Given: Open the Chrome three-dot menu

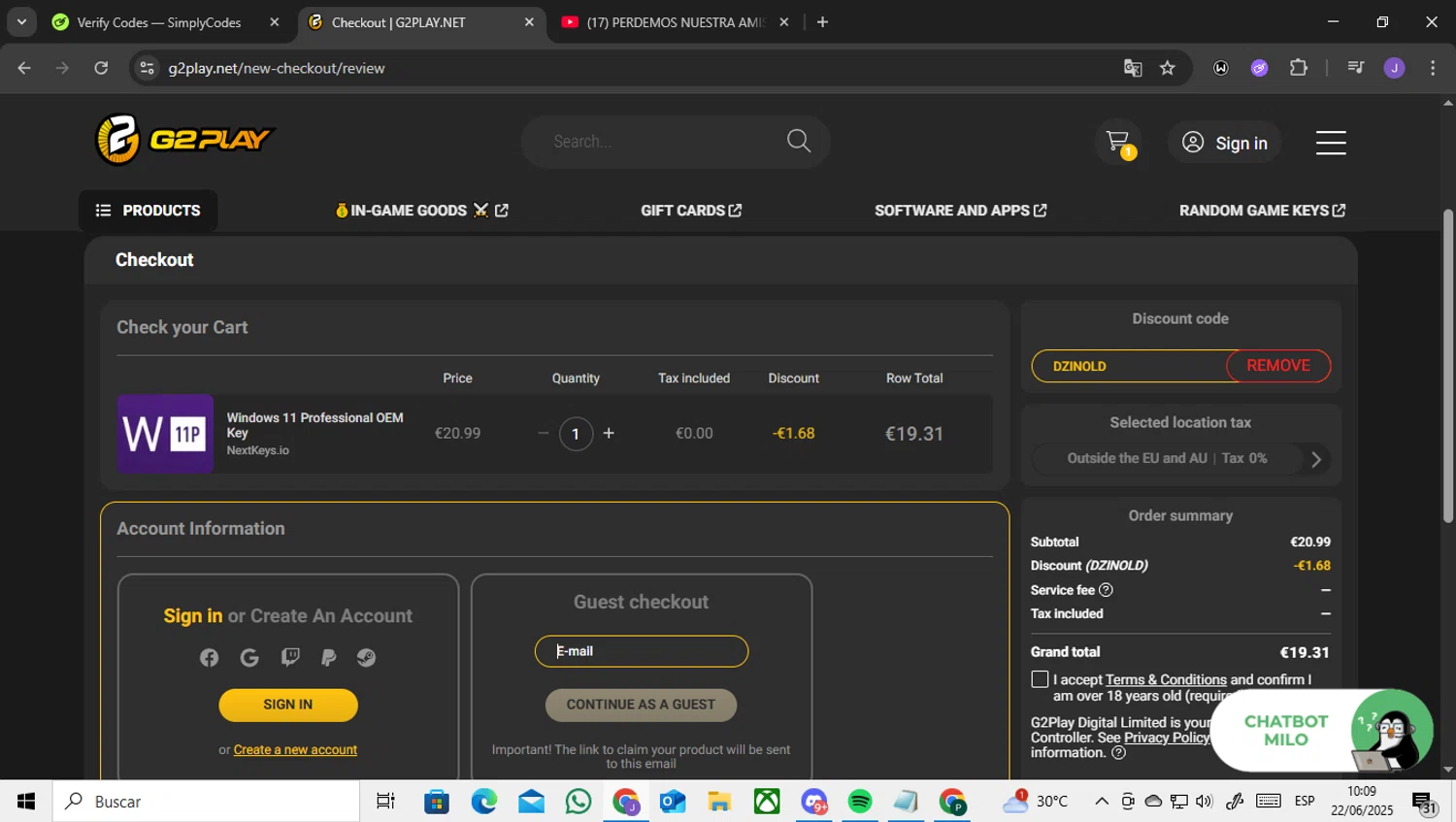Looking at the screenshot, I should click(1433, 68).
